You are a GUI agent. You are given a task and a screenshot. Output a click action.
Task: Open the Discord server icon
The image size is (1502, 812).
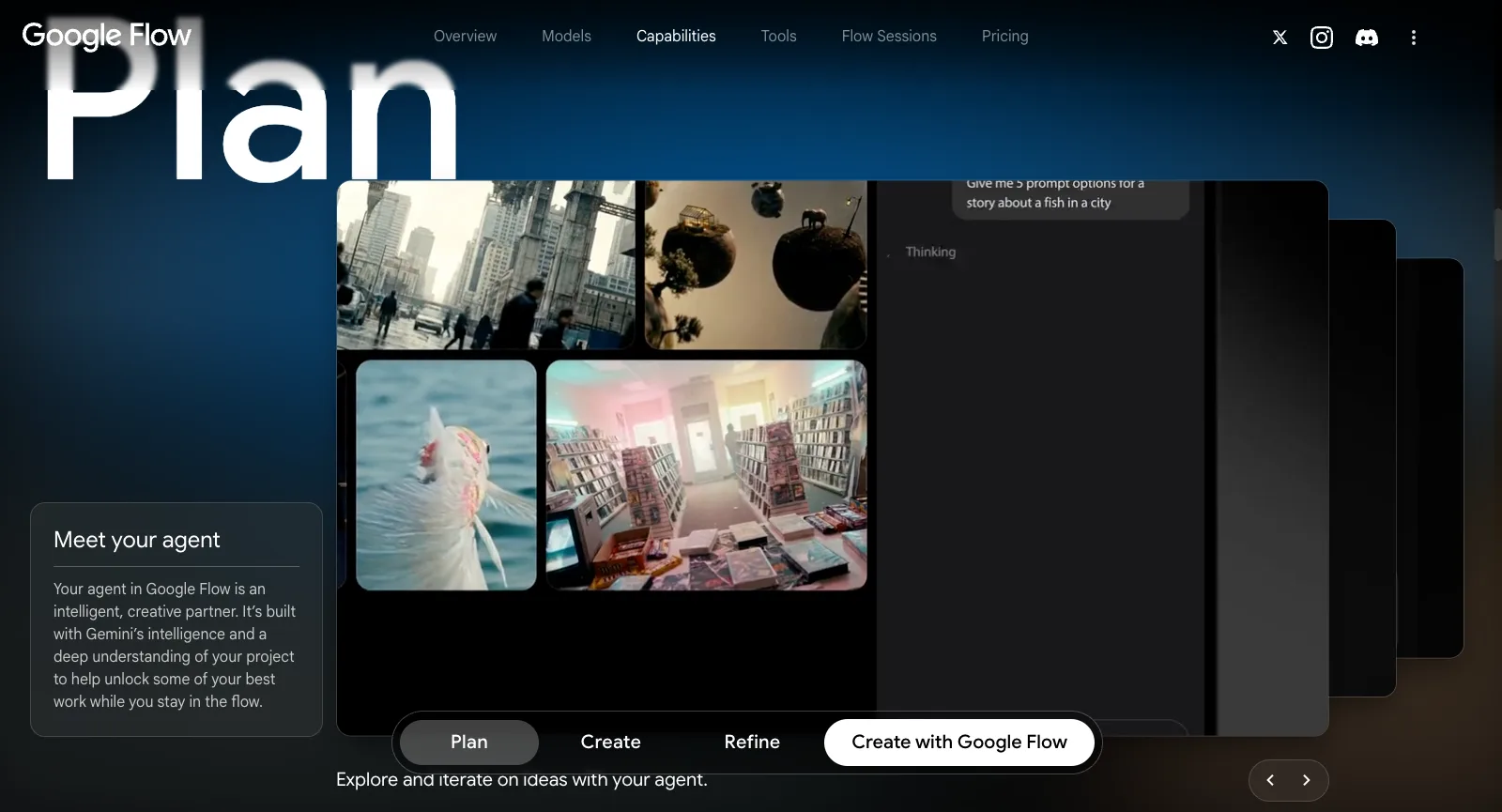1367,38
